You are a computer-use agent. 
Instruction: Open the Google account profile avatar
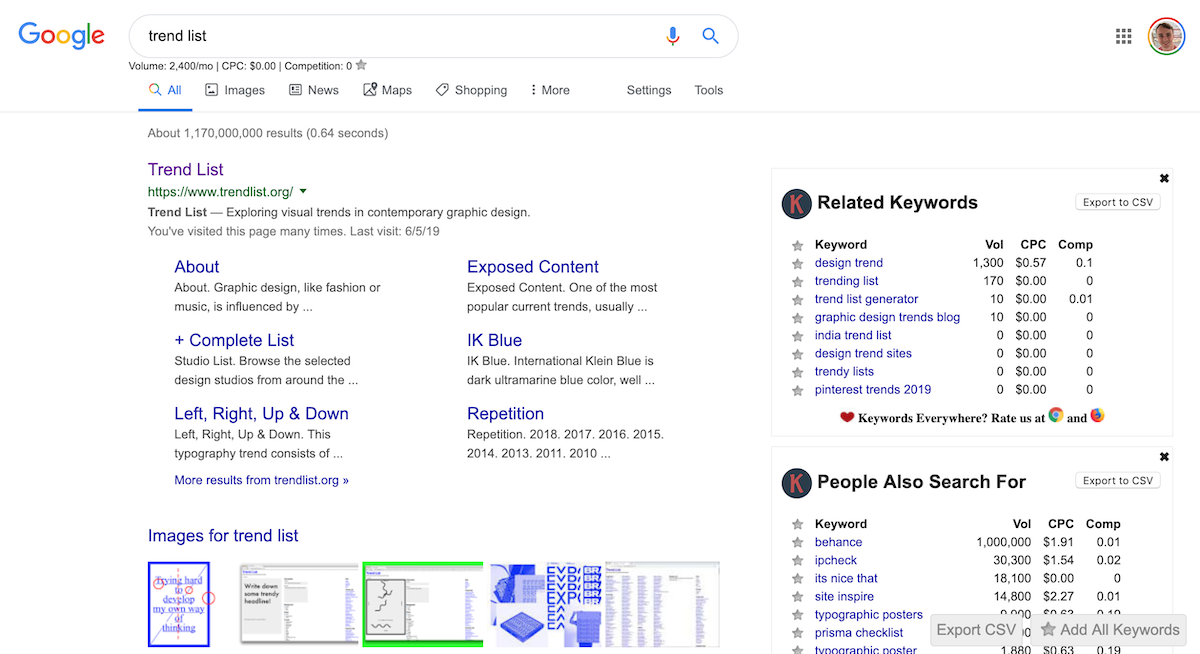click(x=1166, y=37)
